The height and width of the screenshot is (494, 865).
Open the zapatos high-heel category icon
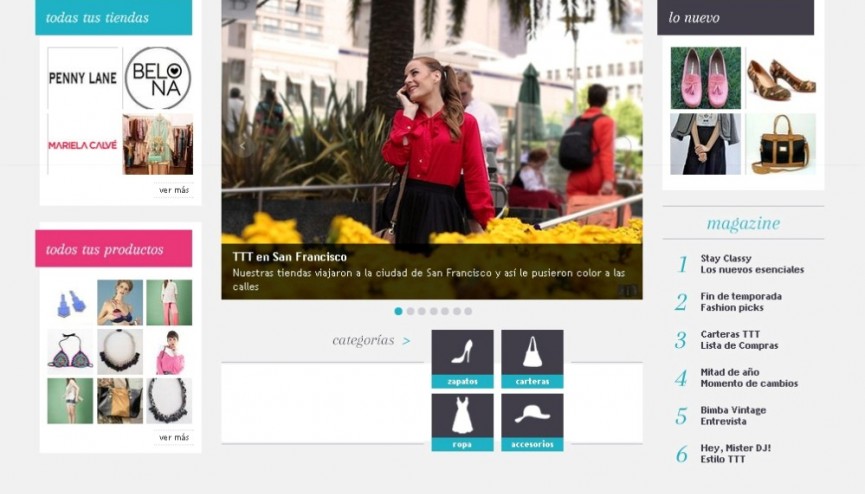[462, 359]
